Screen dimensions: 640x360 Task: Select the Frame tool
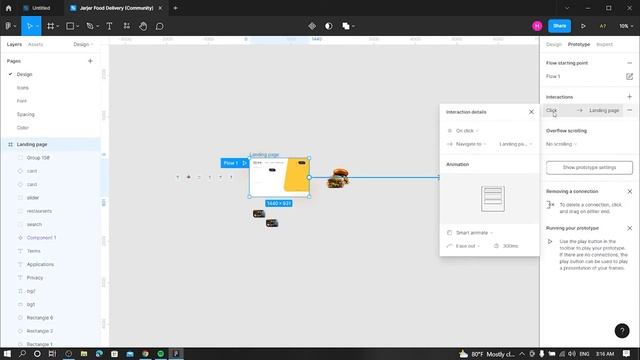coord(50,26)
